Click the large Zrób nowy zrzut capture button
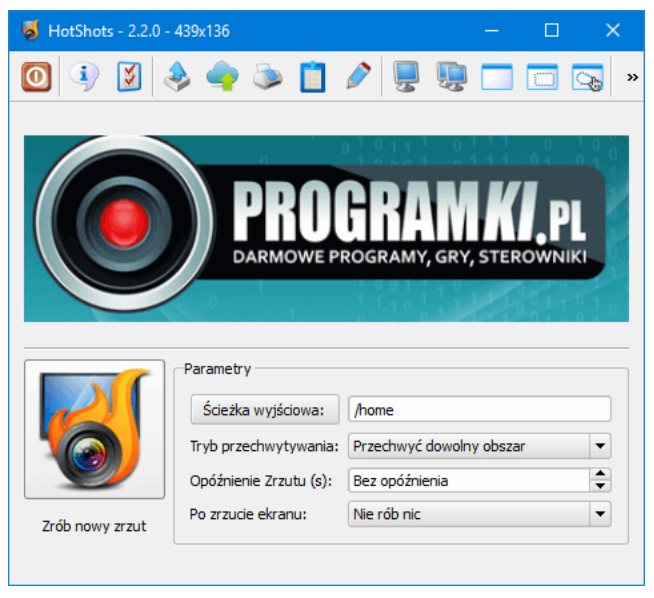 [x=95, y=429]
